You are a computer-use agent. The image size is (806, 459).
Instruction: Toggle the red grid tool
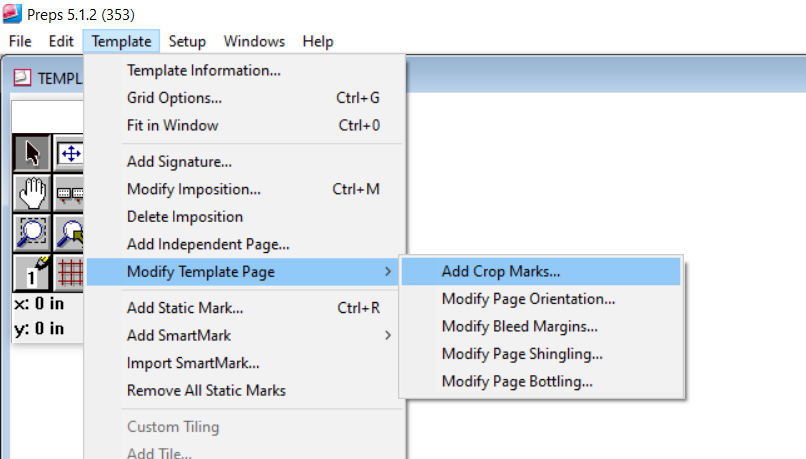click(x=69, y=272)
